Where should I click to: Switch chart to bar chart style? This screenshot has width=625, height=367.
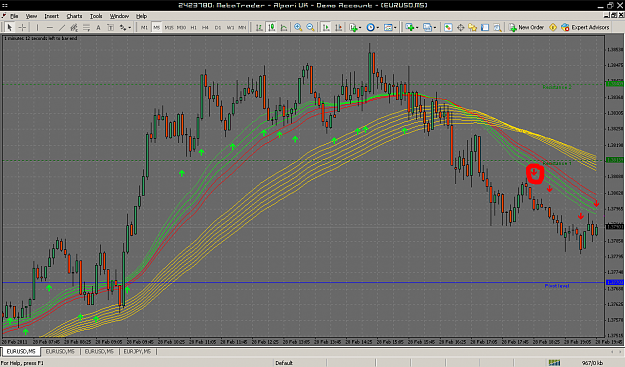[259, 27]
